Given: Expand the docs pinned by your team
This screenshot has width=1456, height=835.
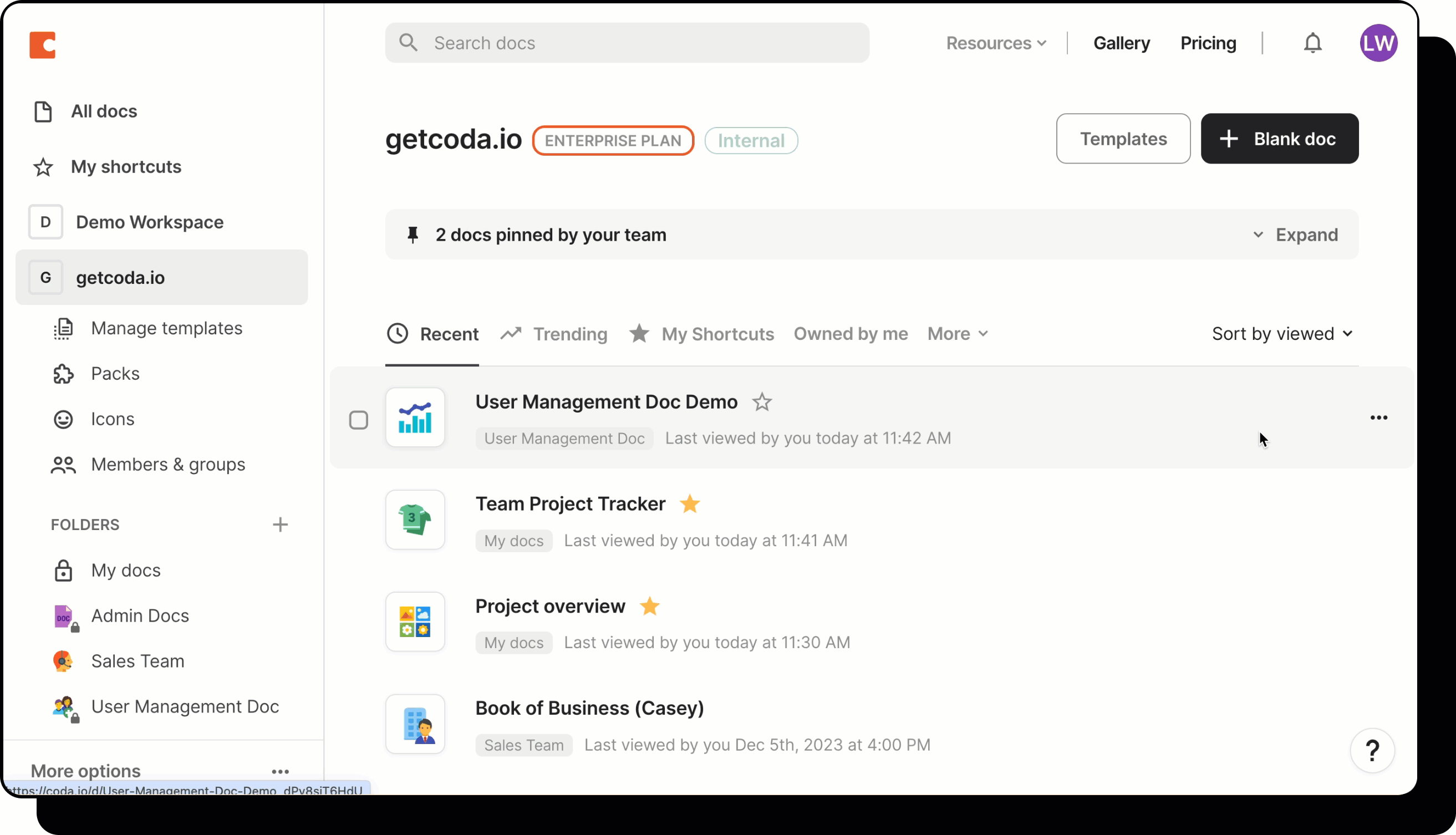Looking at the screenshot, I should point(1306,234).
